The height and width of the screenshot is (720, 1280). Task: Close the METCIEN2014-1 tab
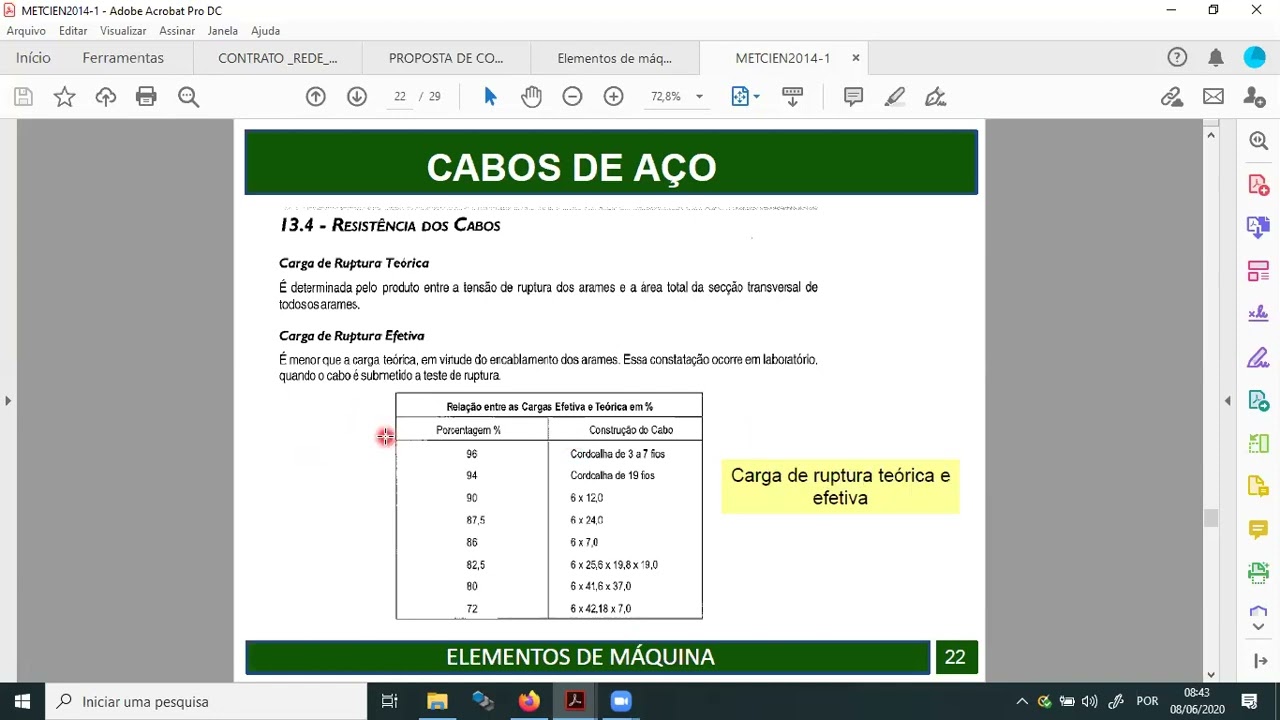(x=855, y=58)
